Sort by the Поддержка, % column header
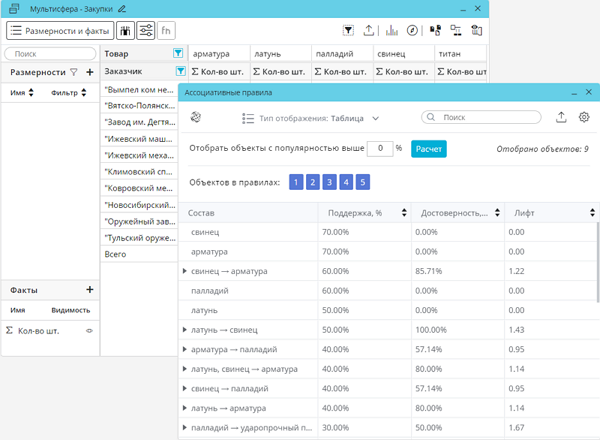The height and width of the screenshot is (440, 600). [x=361, y=213]
